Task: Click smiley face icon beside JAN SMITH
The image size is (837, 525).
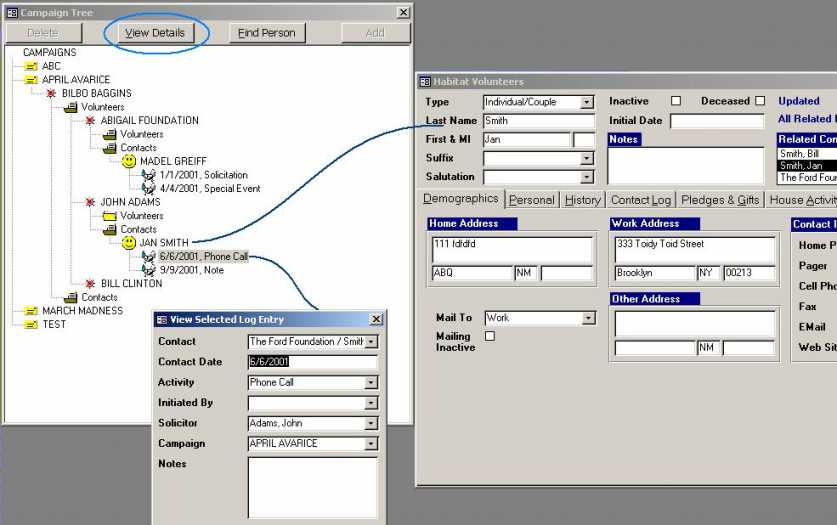Action: tap(129, 243)
